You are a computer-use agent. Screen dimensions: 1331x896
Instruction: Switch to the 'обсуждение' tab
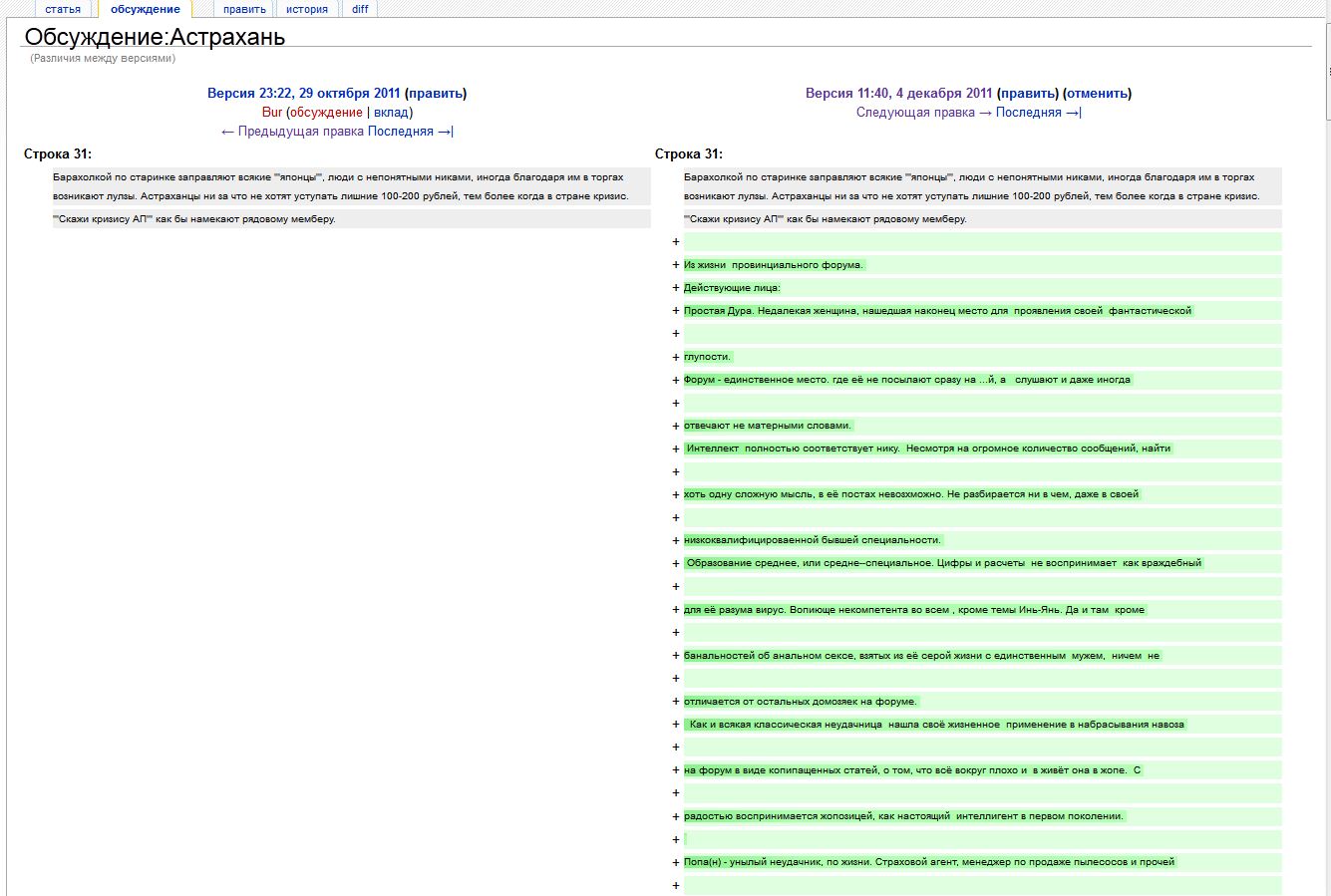pyautogui.click(x=146, y=9)
